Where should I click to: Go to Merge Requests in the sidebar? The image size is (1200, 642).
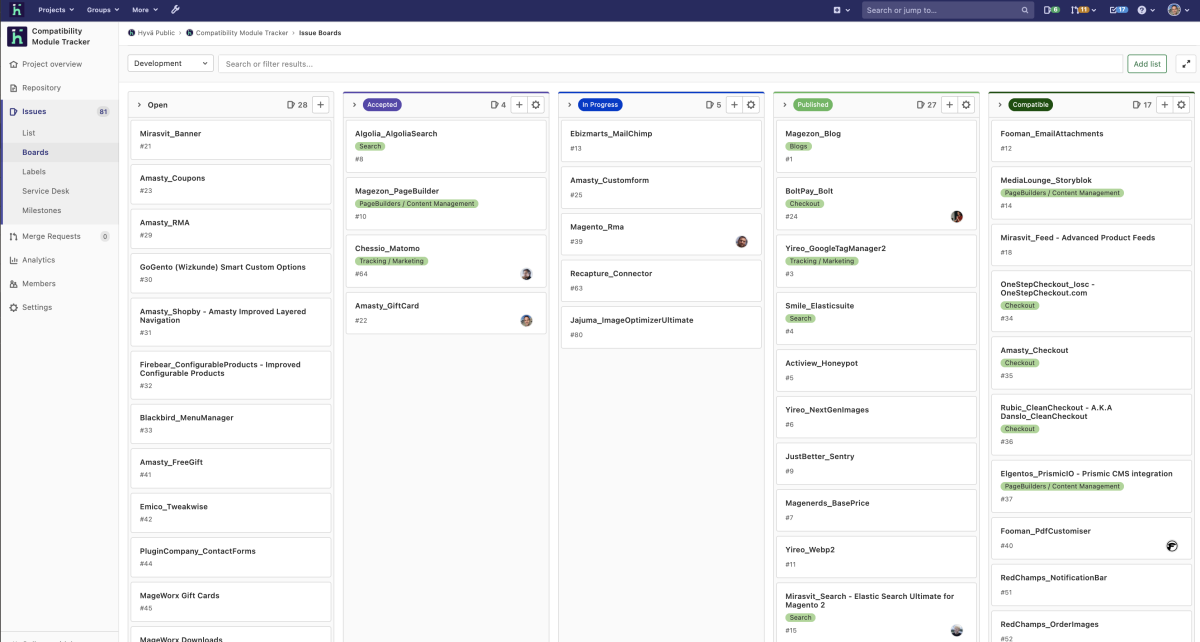click(x=51, y=236)
